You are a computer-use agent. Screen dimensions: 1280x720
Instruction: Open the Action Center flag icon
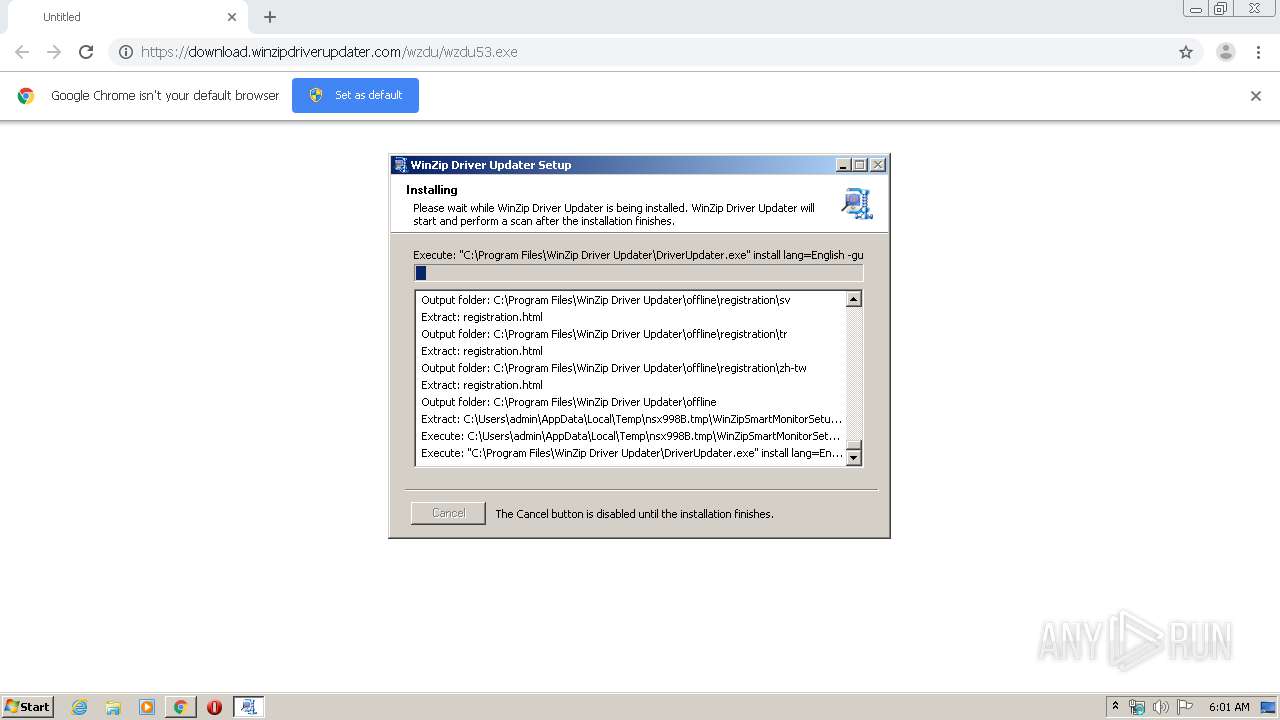click(x=1185, y=707)
